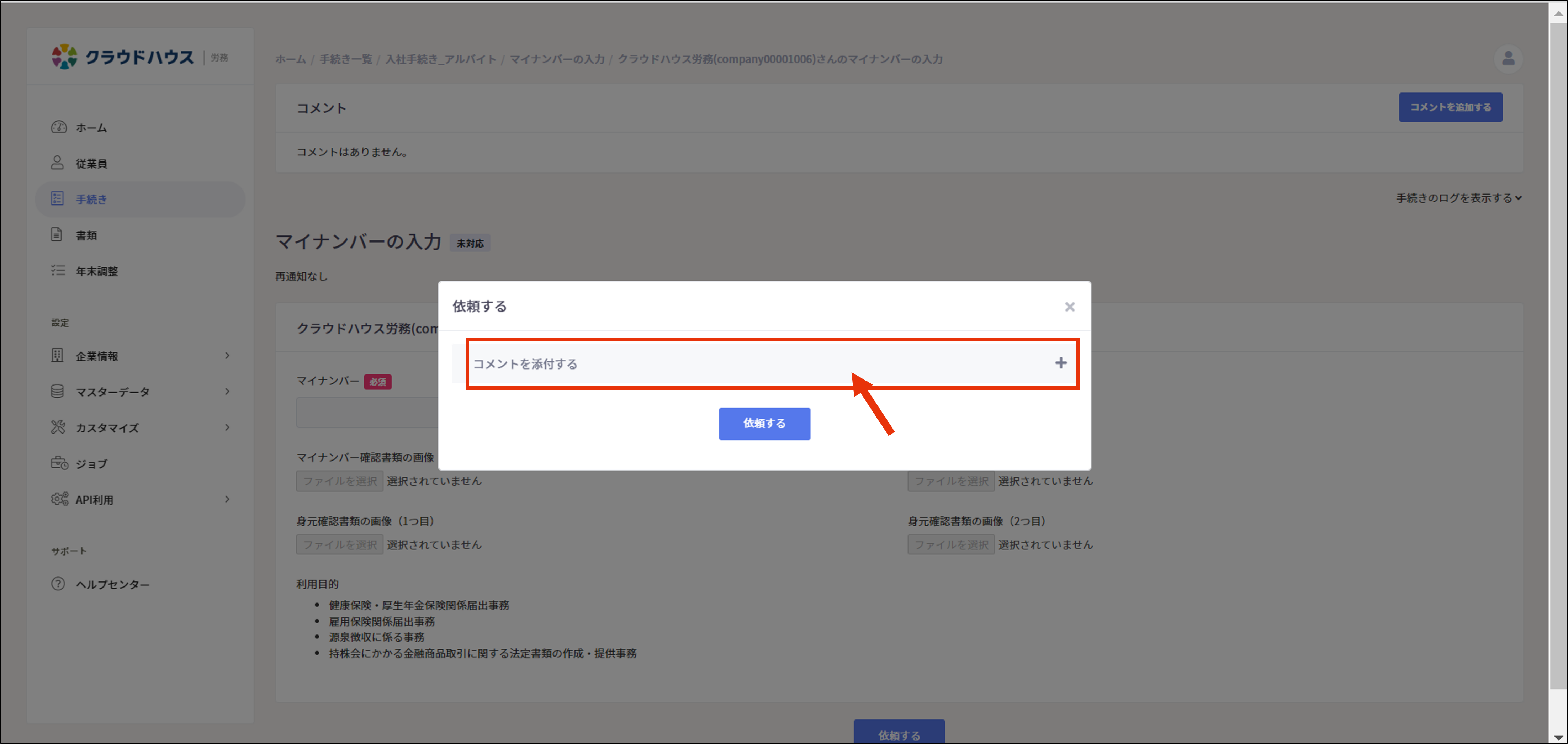This screenshot has height=744, width=1568.
Task: Click the plus icon in the comment attachment row
Action: pyautogui.click(x=1060, y=363)
